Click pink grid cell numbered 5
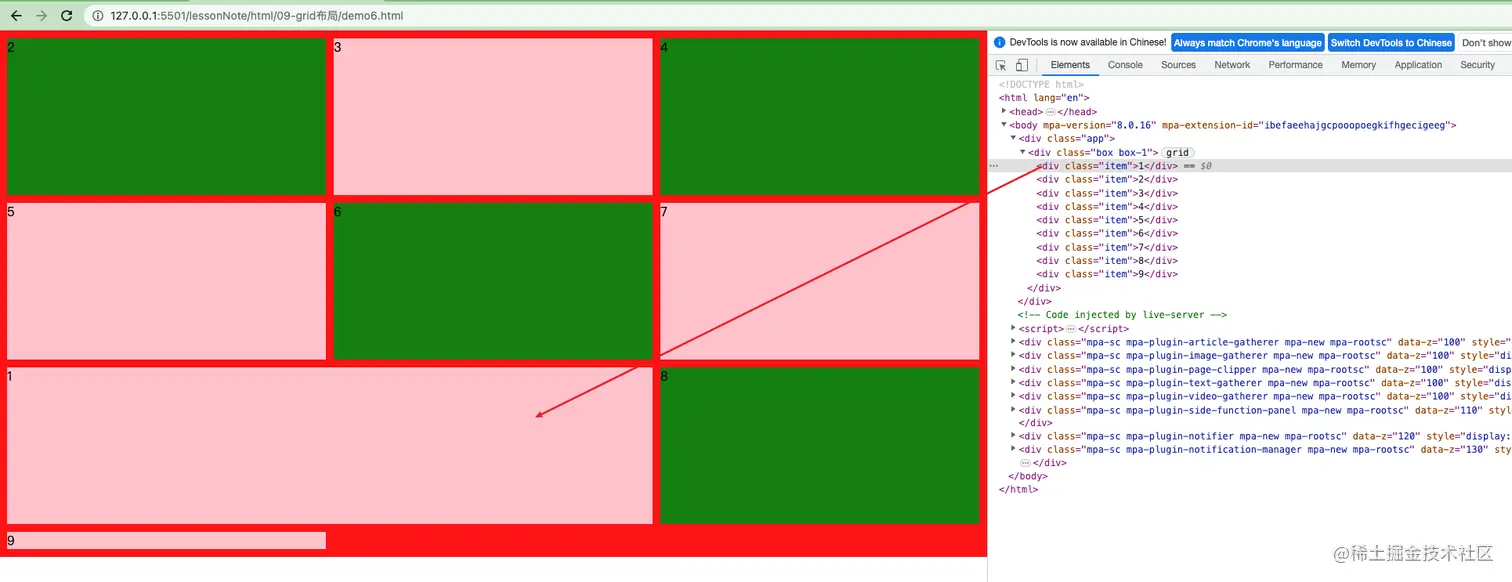The width and height of the screenshot is (1512, 582). [x=167, y=281]
